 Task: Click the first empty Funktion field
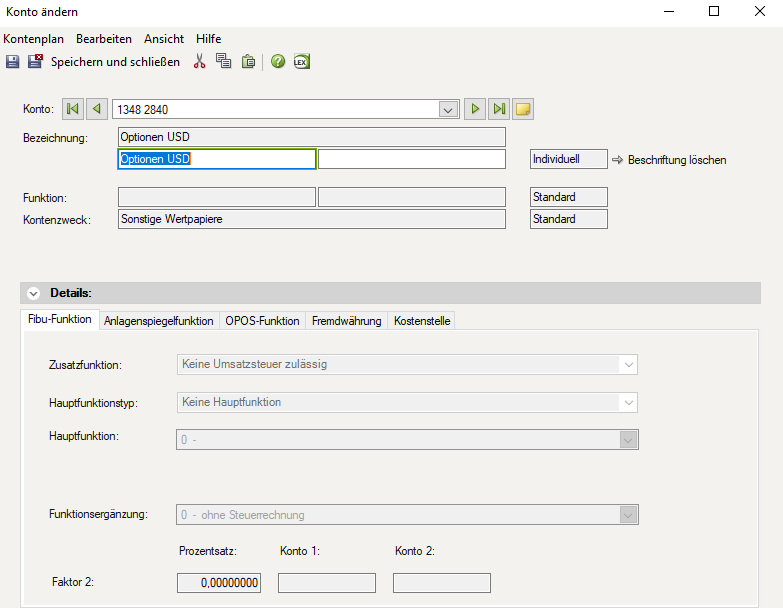point(217,197)
